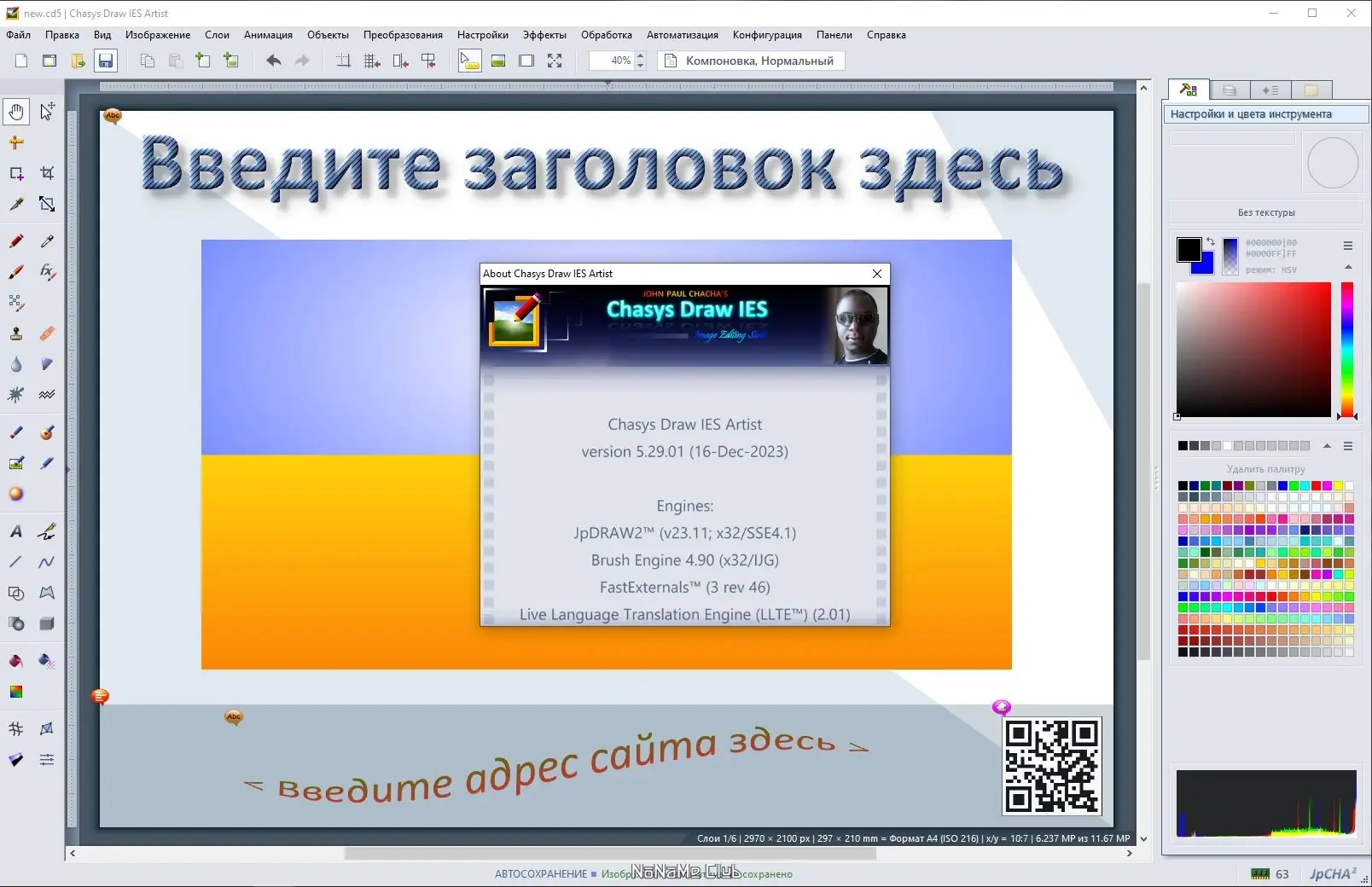Click the transparency gradient preview swatch
The image size is (1372, 887).
click(1230, 256)
